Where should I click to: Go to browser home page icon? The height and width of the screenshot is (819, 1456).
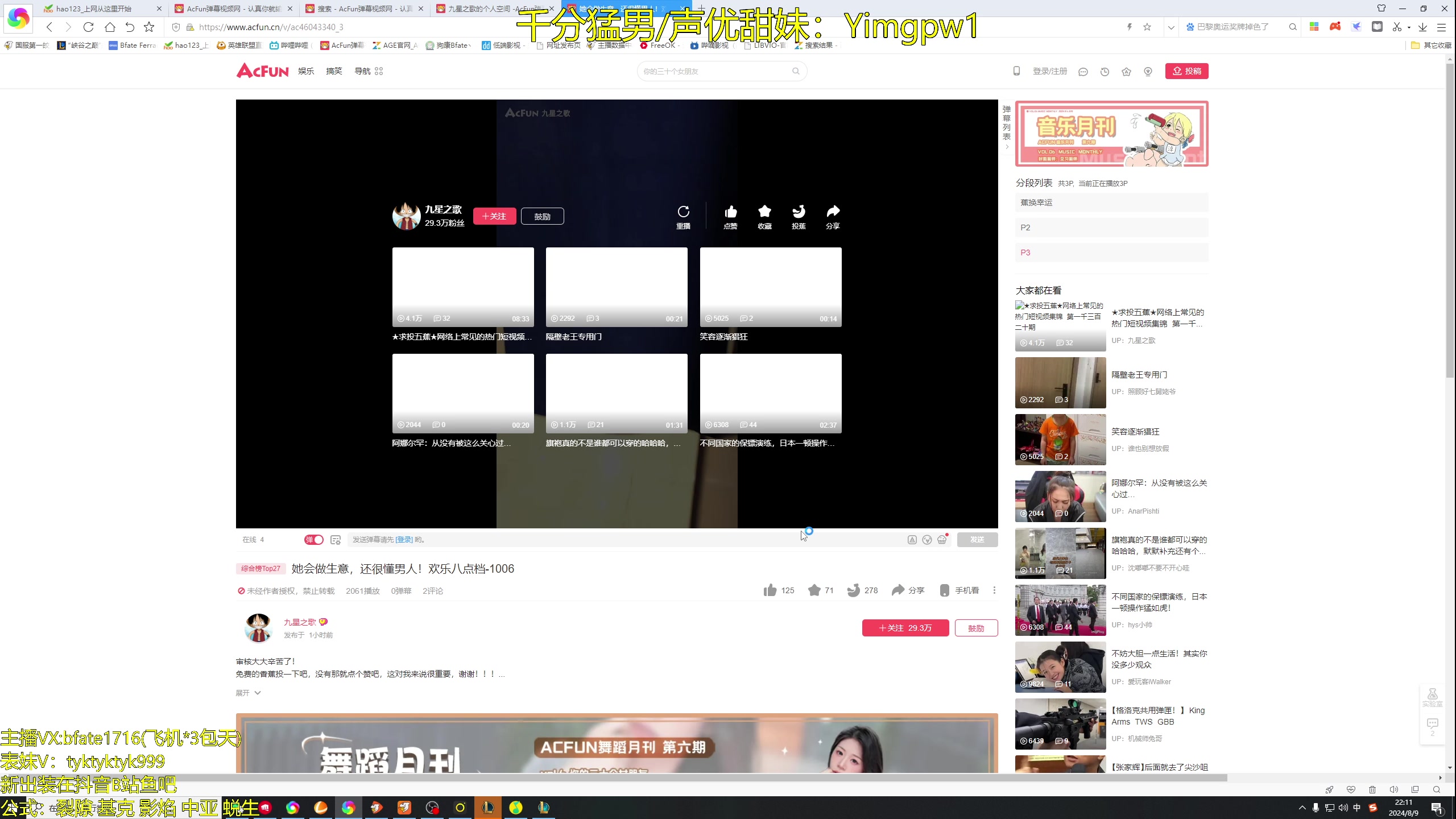tap(110, 27)
